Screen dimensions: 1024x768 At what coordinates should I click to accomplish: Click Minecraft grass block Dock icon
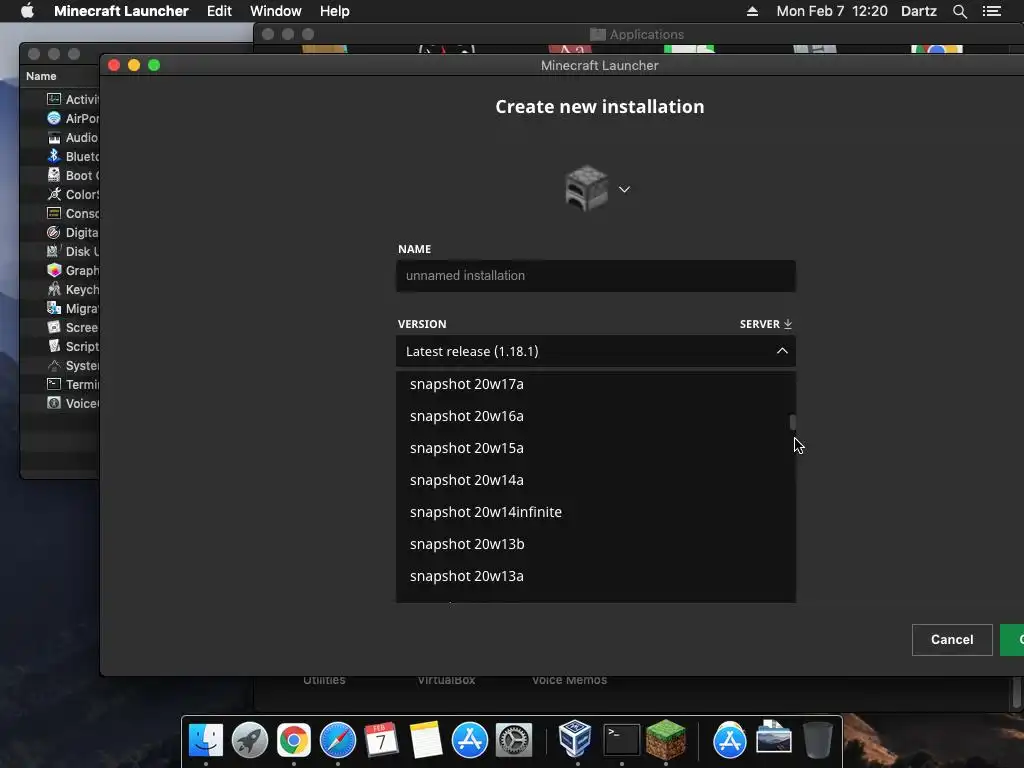[665, 739]
